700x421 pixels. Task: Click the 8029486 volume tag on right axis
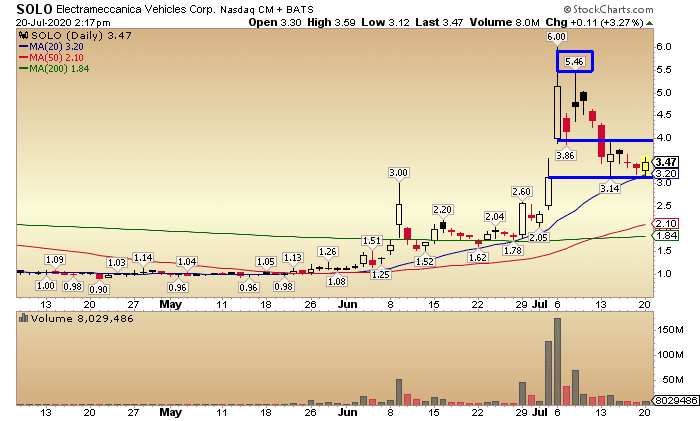tap(676, 400)
